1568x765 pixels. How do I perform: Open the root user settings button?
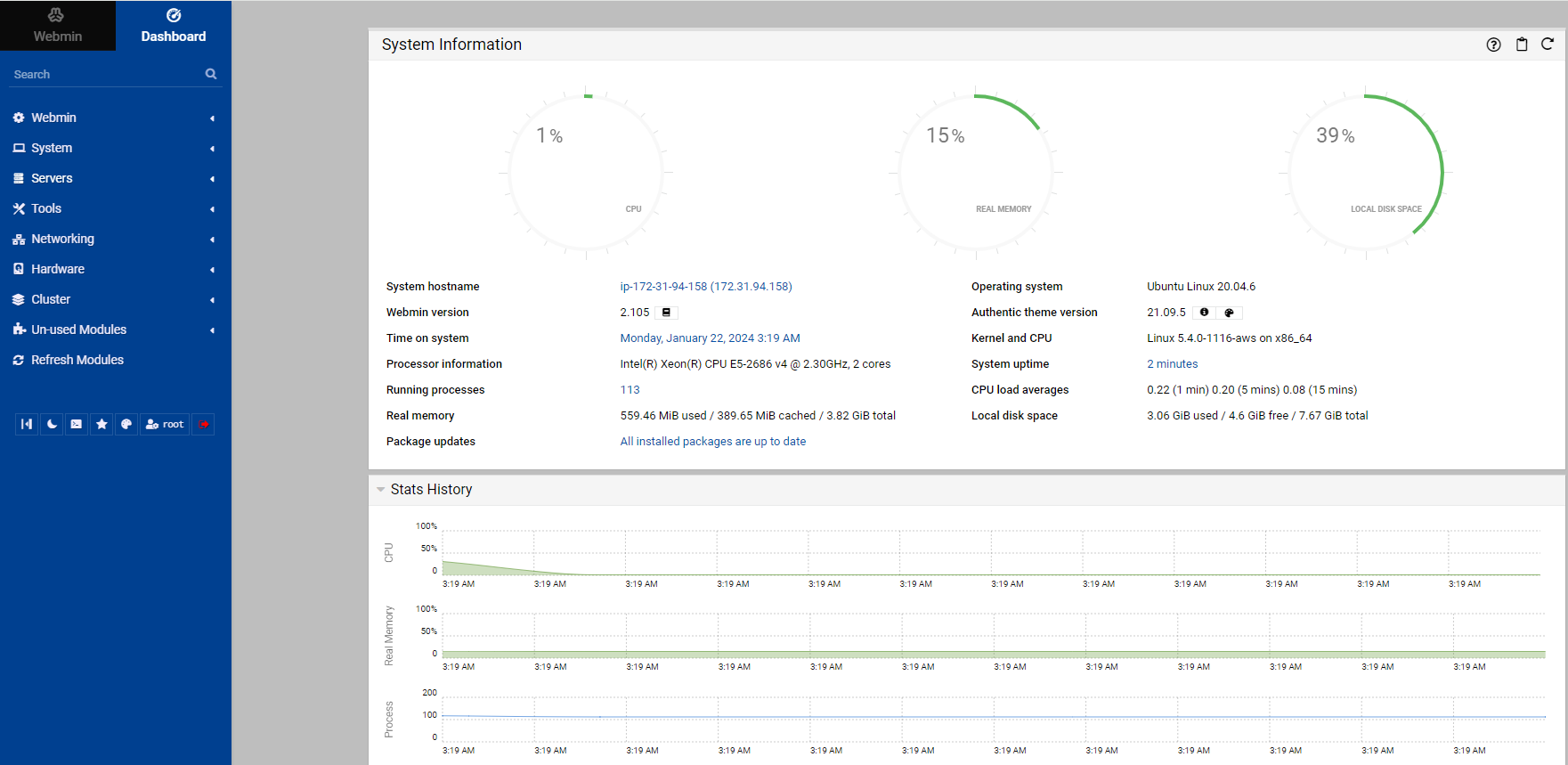pyautogui.click(x=165, y=424)
